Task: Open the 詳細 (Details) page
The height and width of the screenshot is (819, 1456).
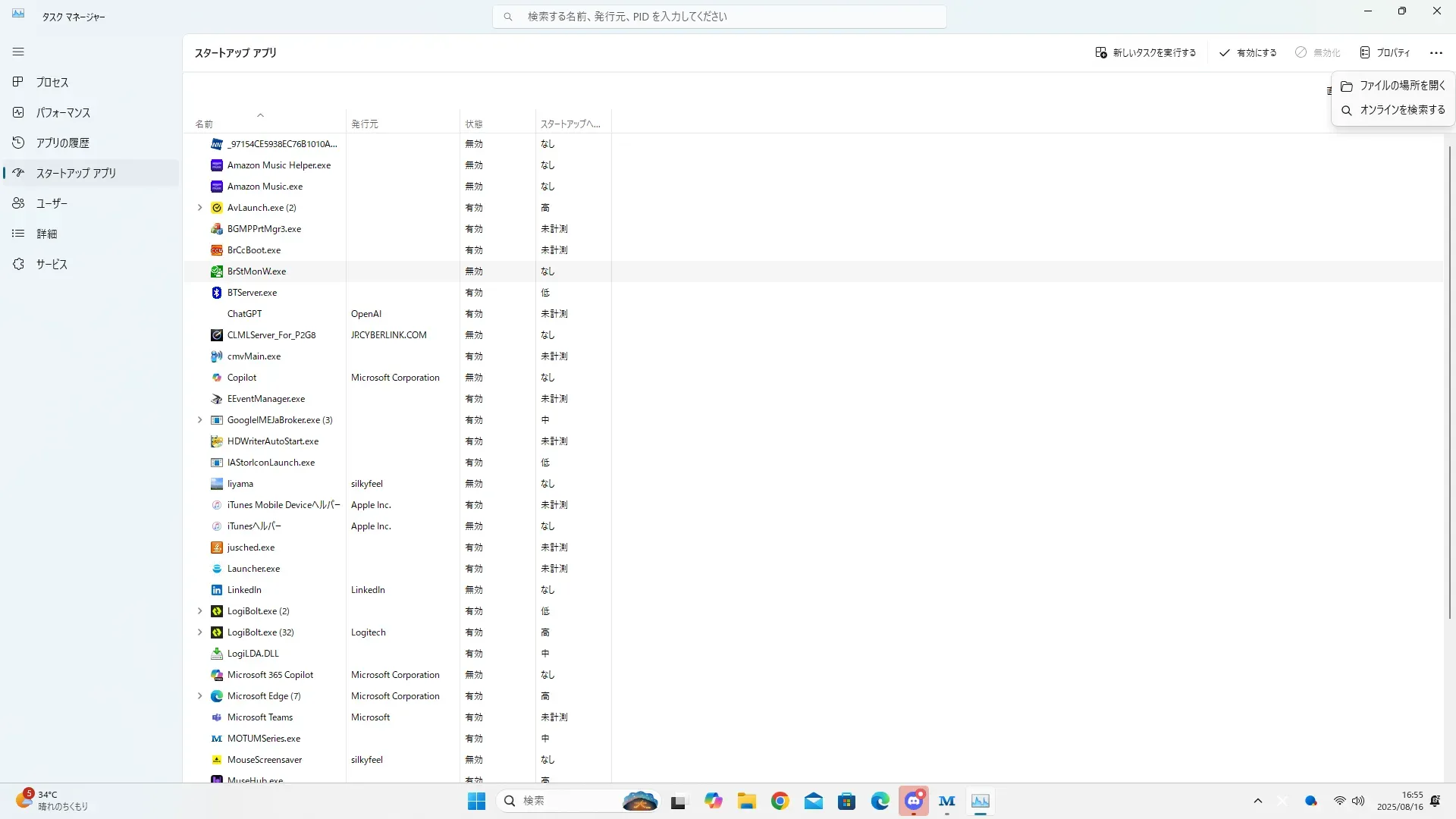Action: point(46,234)
